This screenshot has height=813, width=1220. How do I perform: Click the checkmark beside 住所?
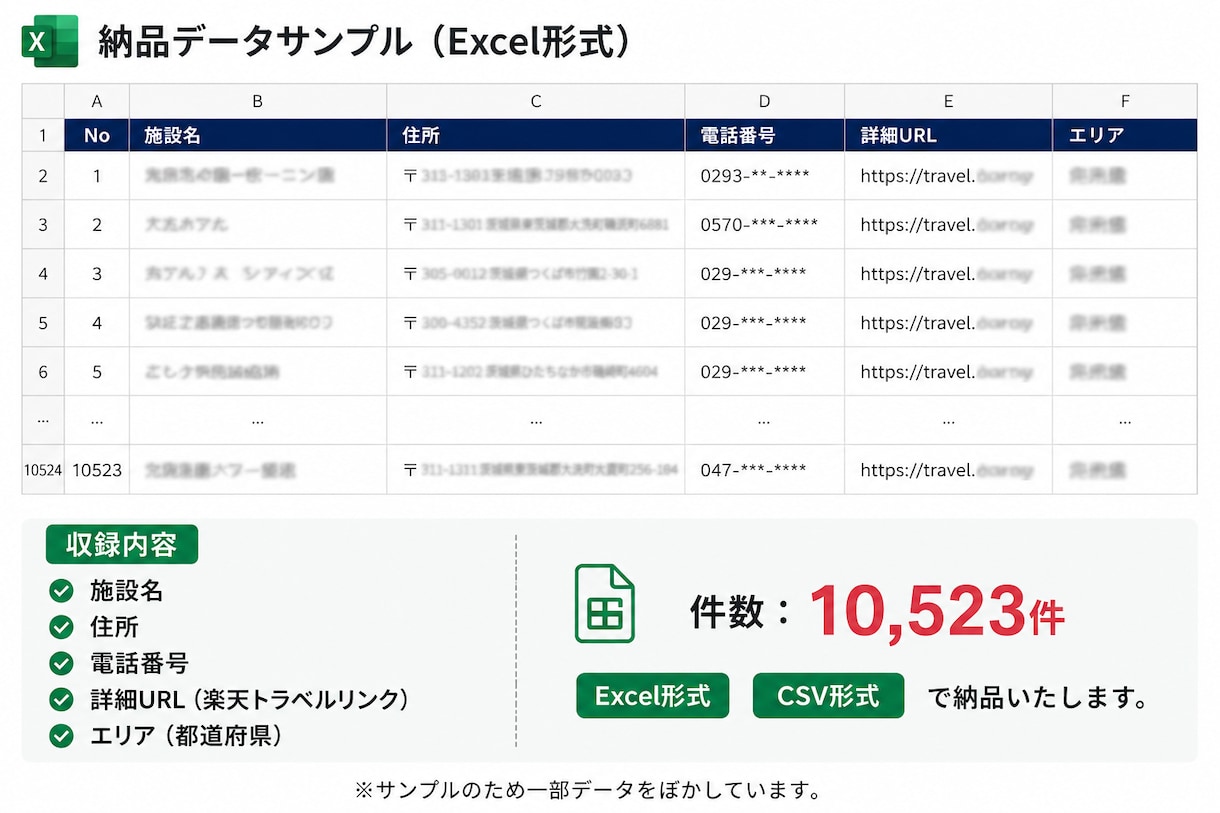click(x=62, y=627)
